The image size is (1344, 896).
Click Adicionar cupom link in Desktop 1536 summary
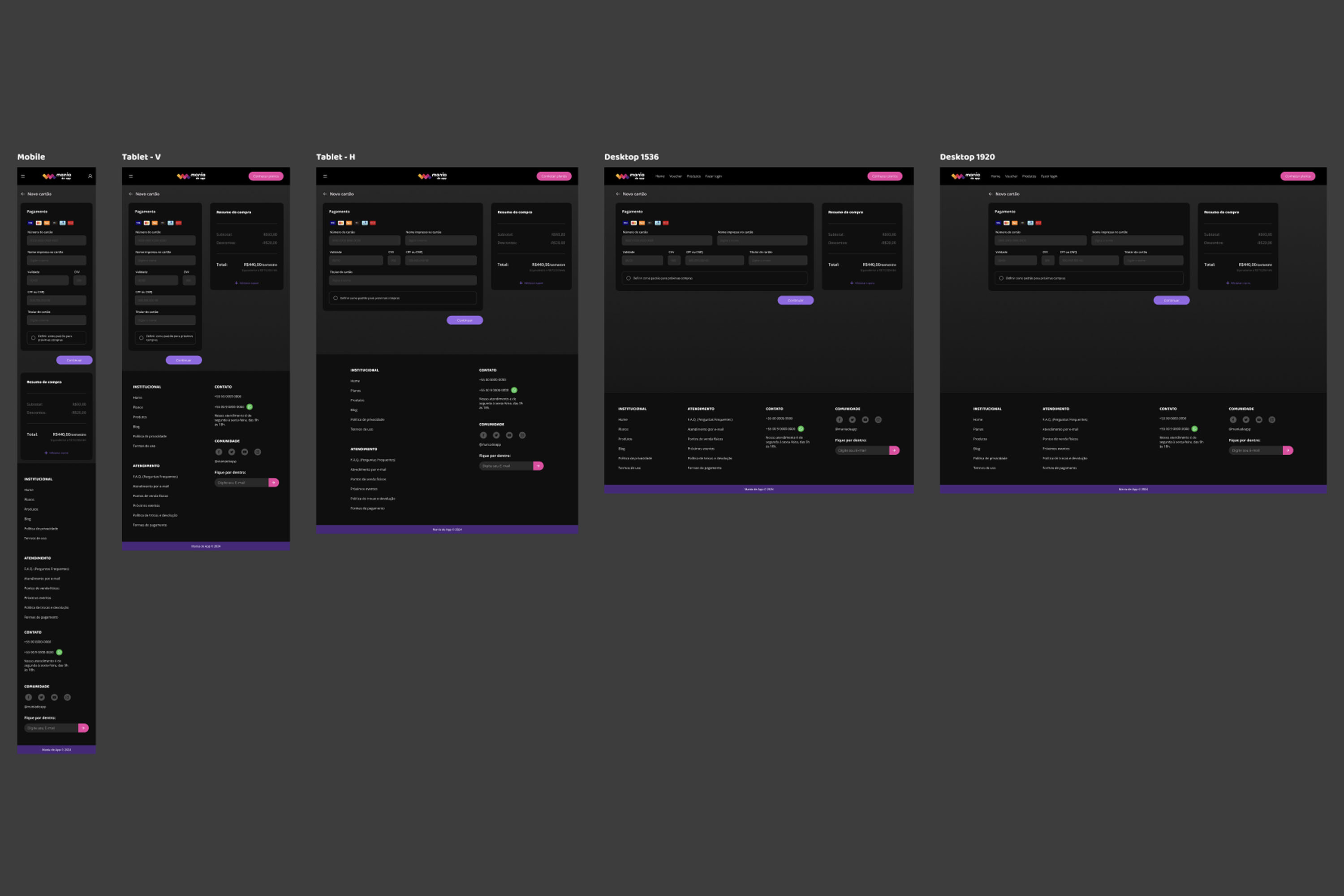tap(863, 283)
